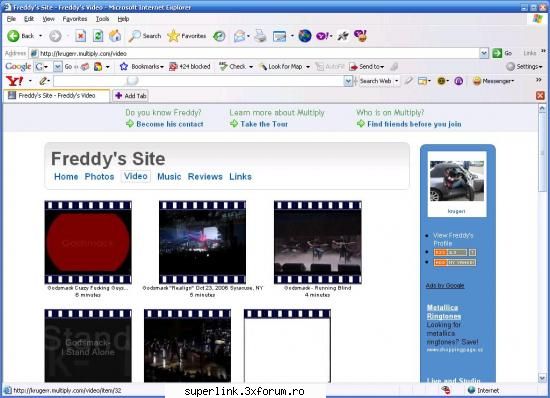Click Become his contact link
The width and height of the screenshot is (550, 398).
pyautogui.click(x=170, y=124)
